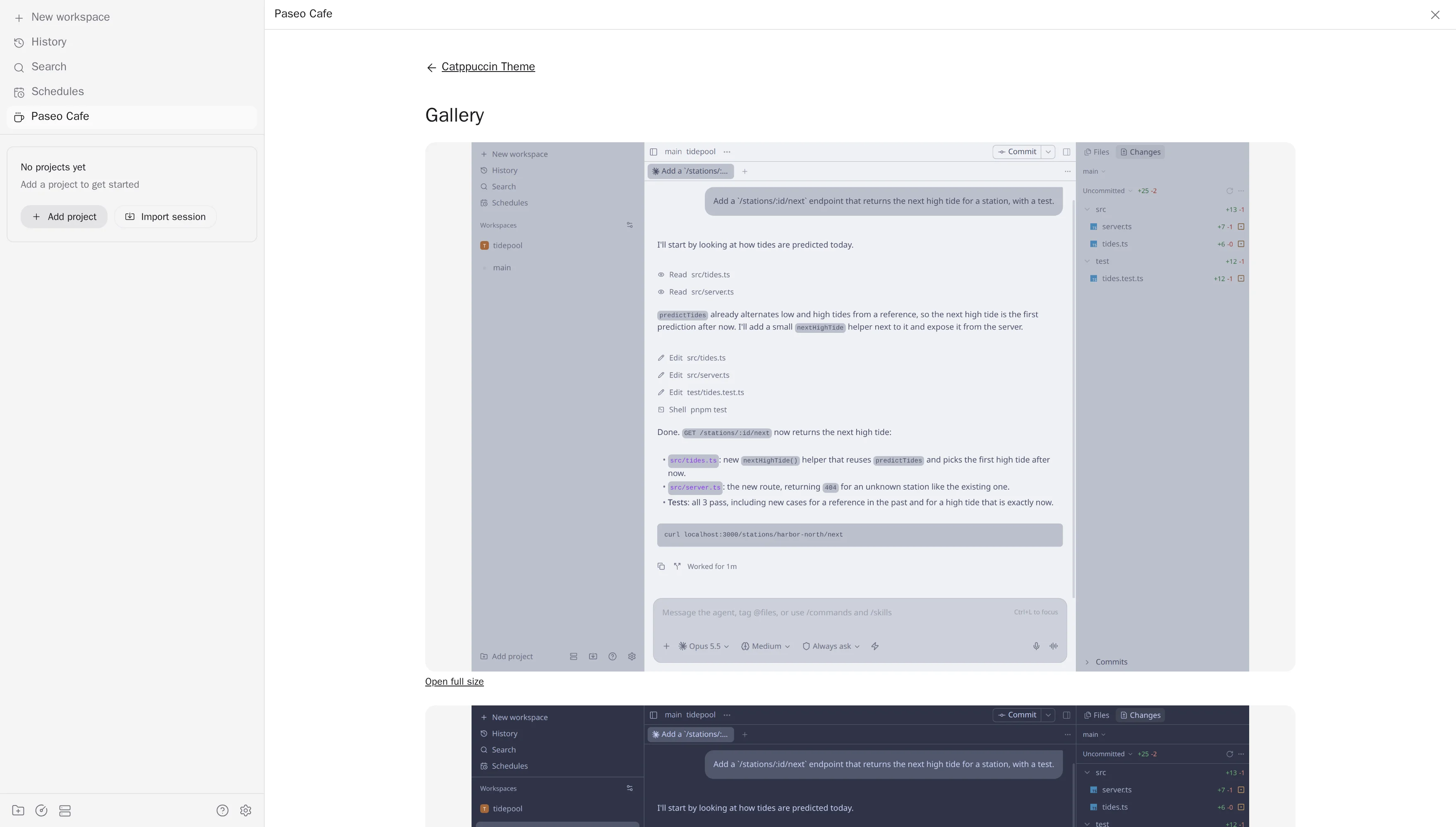Screen dimensions: 1456x827
Task: Click the voice waveform icon in light preview
Action: pos(1054,646)
